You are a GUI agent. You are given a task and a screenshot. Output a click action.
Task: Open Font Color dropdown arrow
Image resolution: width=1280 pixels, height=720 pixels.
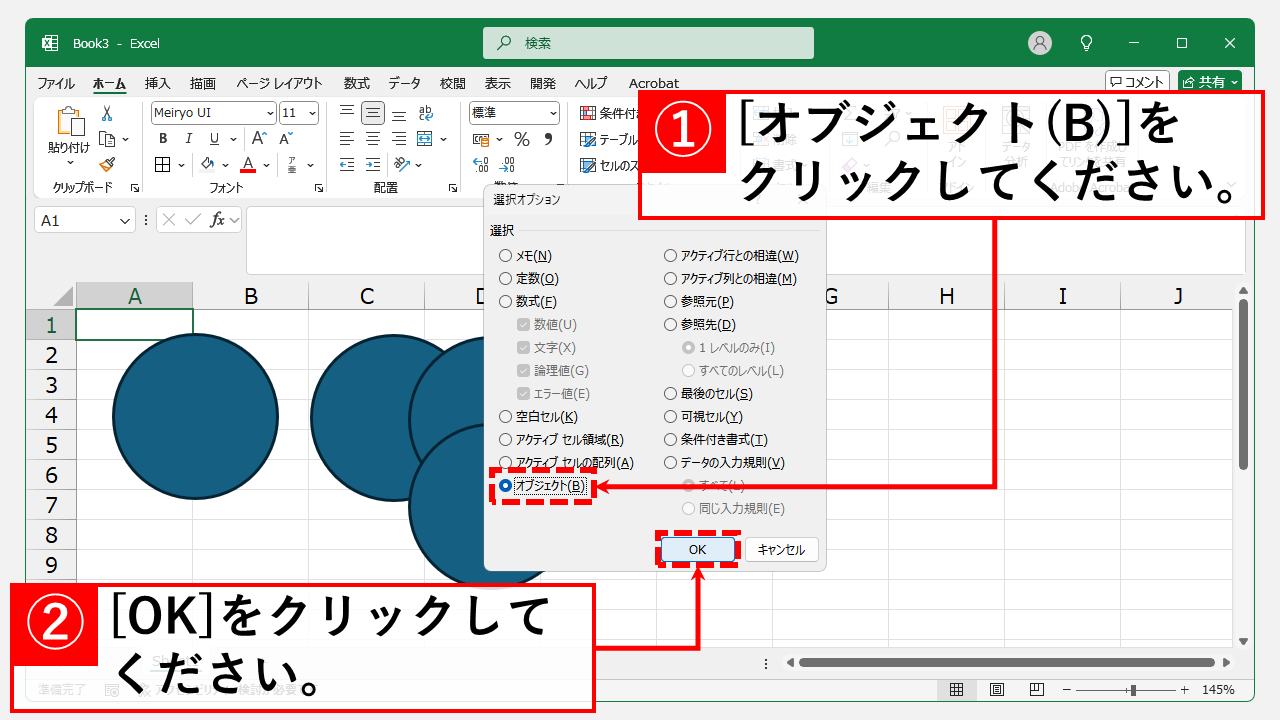266,164
